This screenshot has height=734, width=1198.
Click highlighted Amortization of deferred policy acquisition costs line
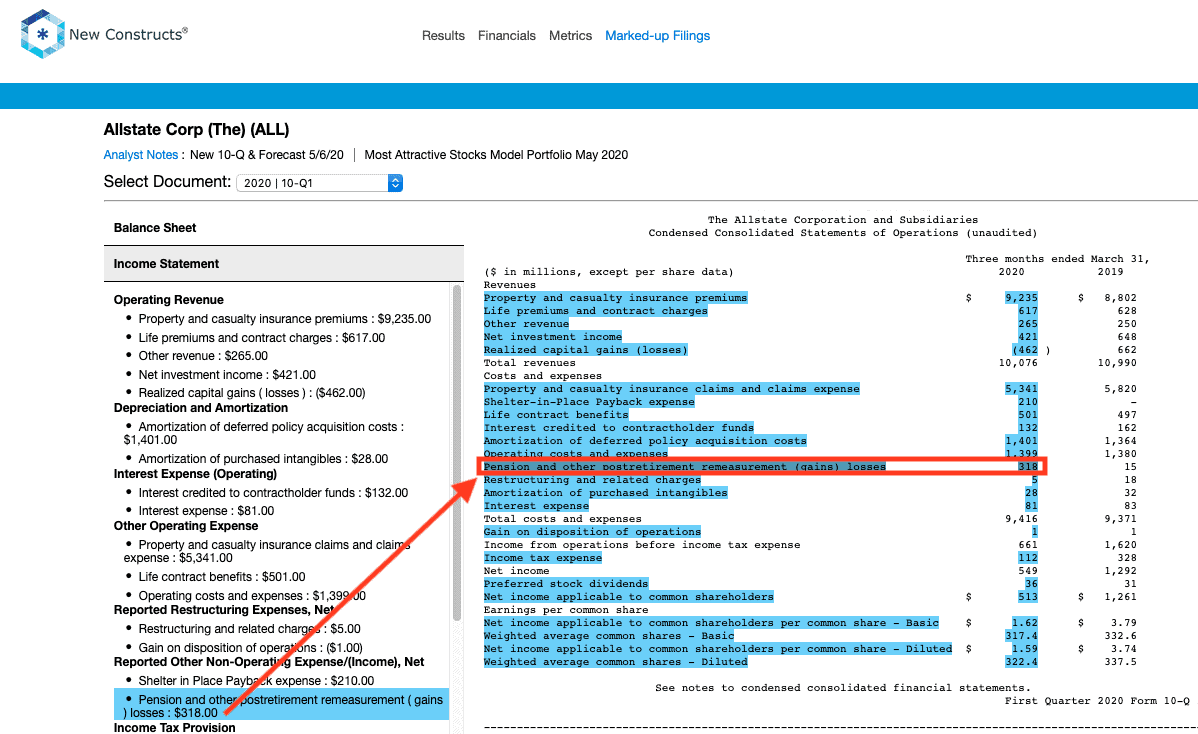[x=645, y=441]
